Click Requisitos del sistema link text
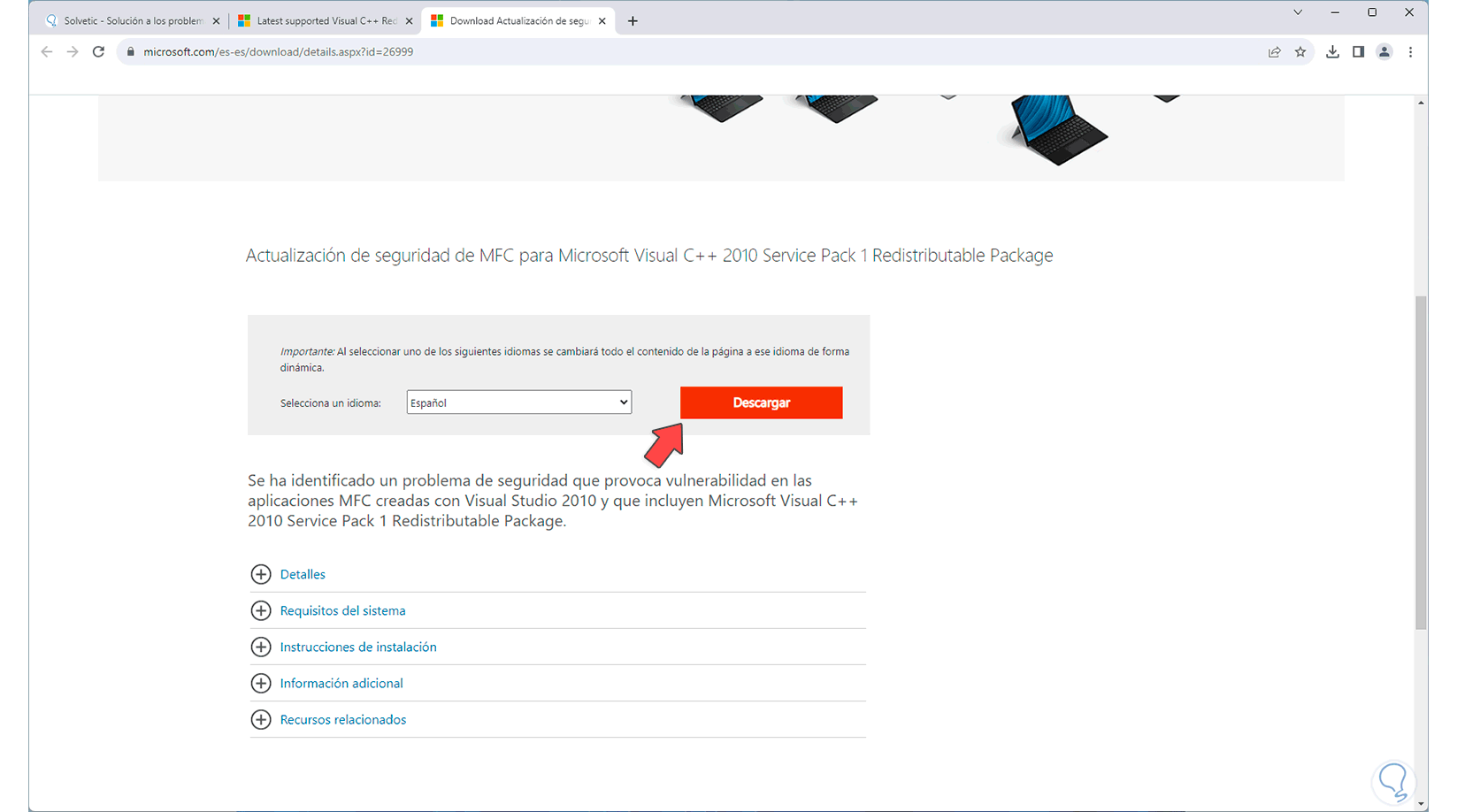The image size is (1457, 812). pos(342,610)
